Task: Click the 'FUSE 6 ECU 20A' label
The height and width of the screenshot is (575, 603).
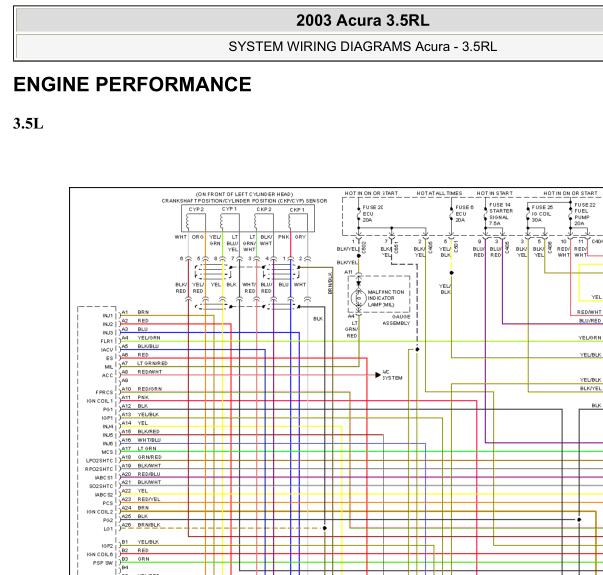Action: 464,213
